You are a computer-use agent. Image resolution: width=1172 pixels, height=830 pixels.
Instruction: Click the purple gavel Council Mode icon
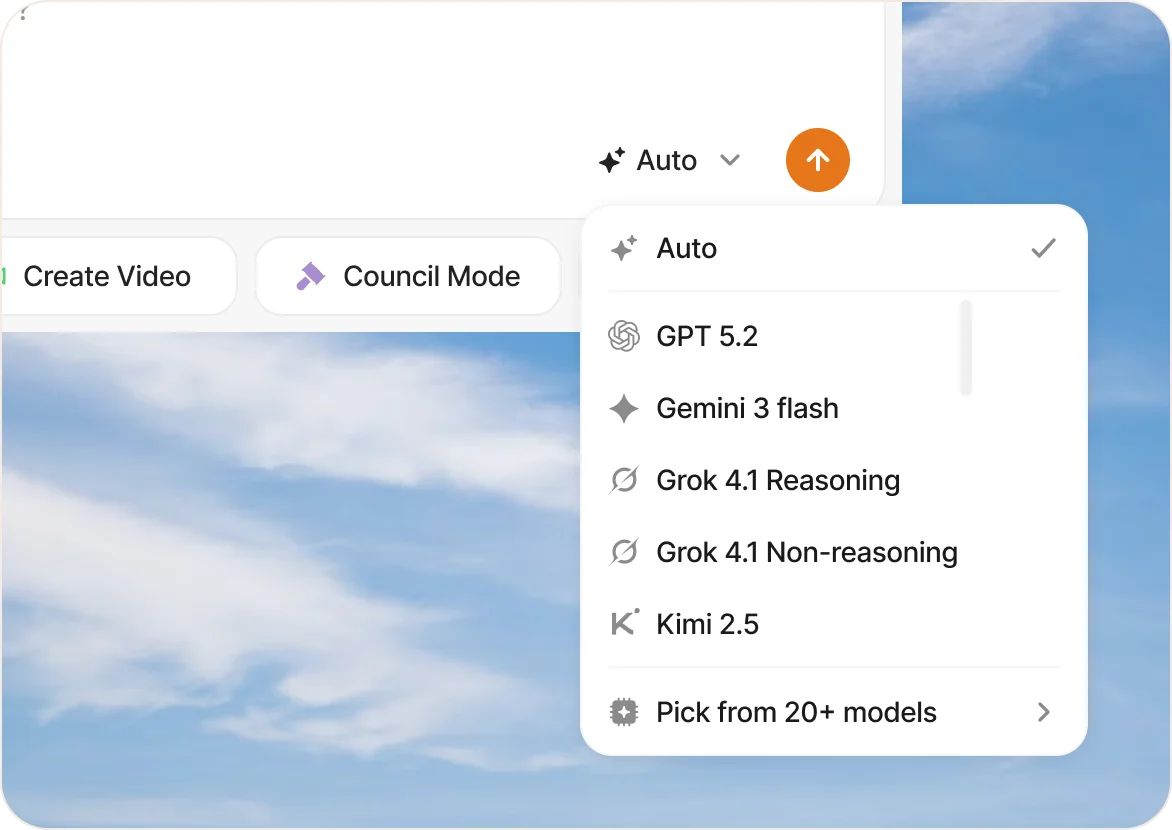pos(311,276)
